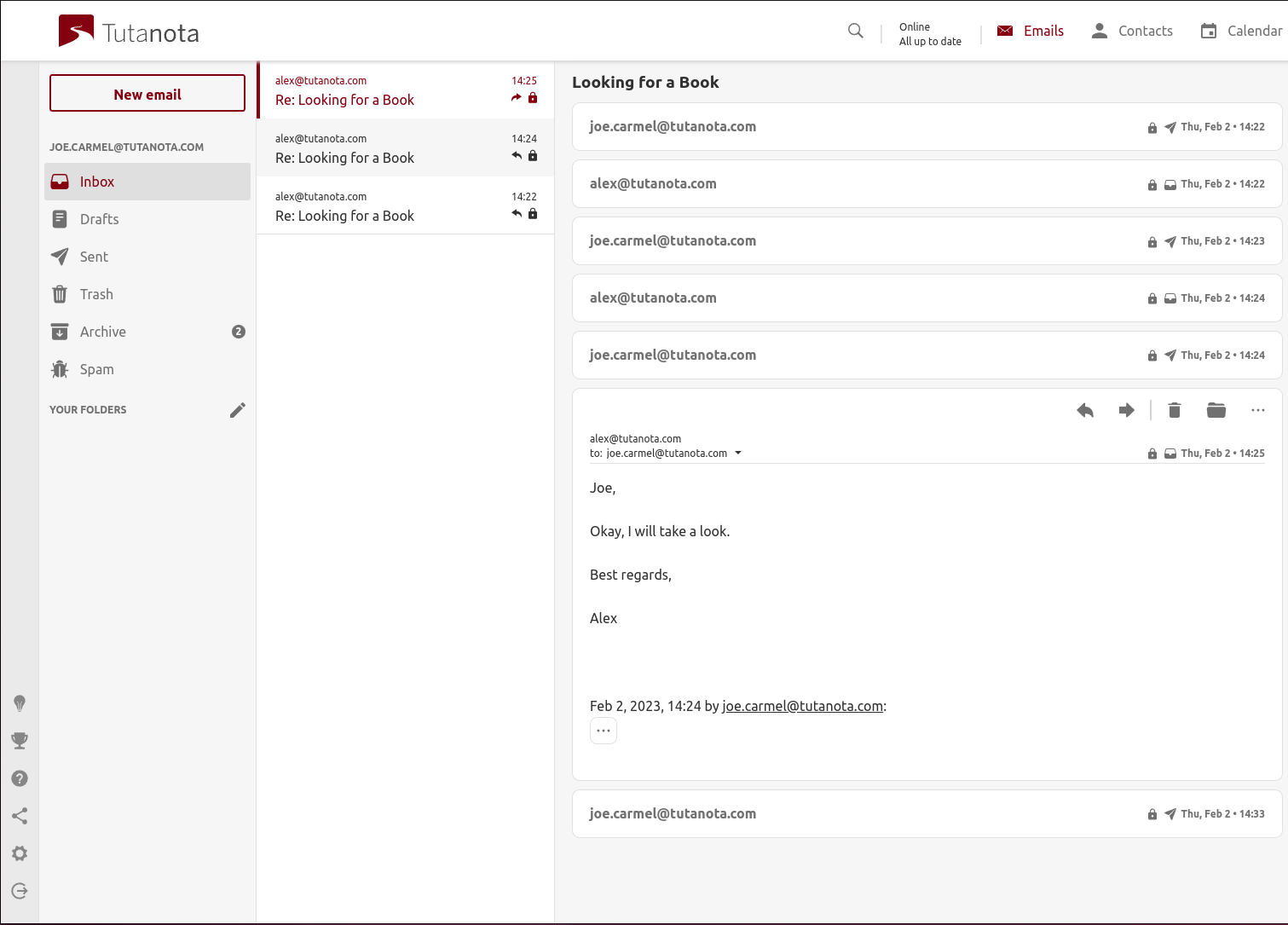Delete the open email with trash icon
Screen dimensions: 1288x925
[1174, 411]
